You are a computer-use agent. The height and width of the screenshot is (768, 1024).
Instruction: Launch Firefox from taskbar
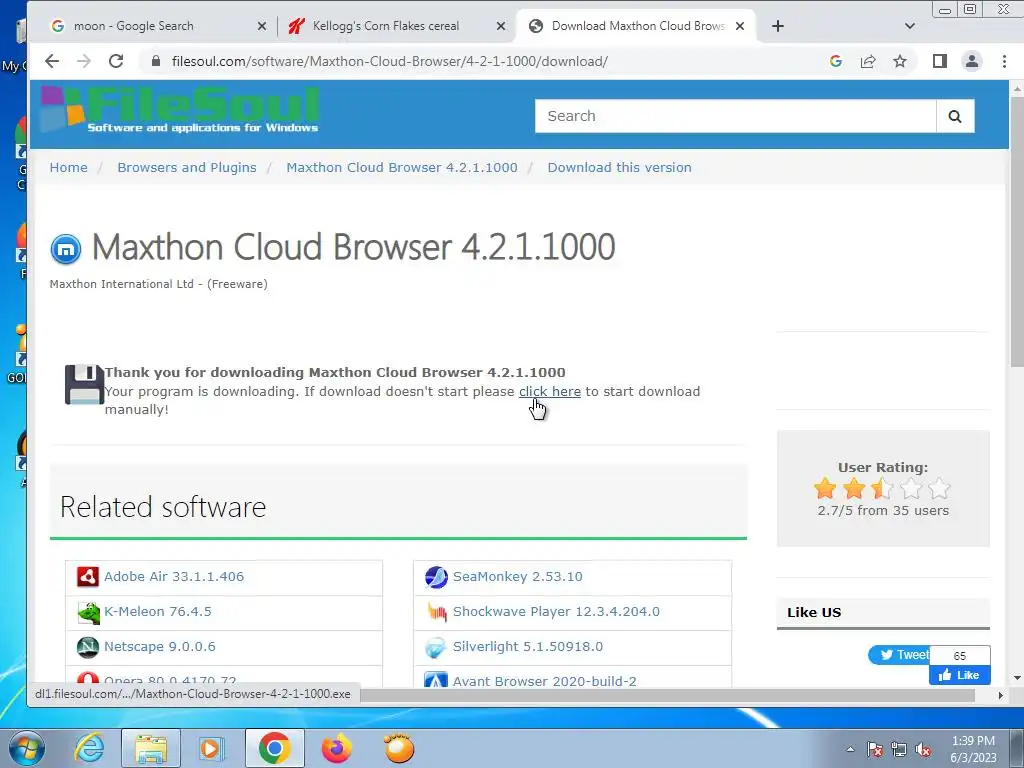(337, 748)
